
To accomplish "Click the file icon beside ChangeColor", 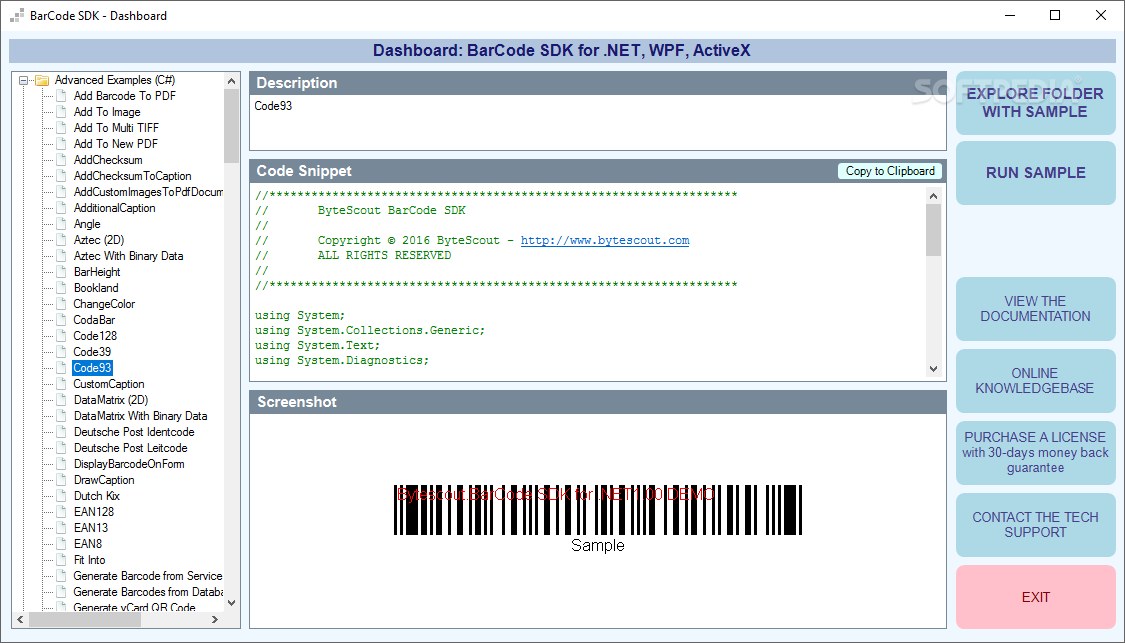I will (62, 304).
